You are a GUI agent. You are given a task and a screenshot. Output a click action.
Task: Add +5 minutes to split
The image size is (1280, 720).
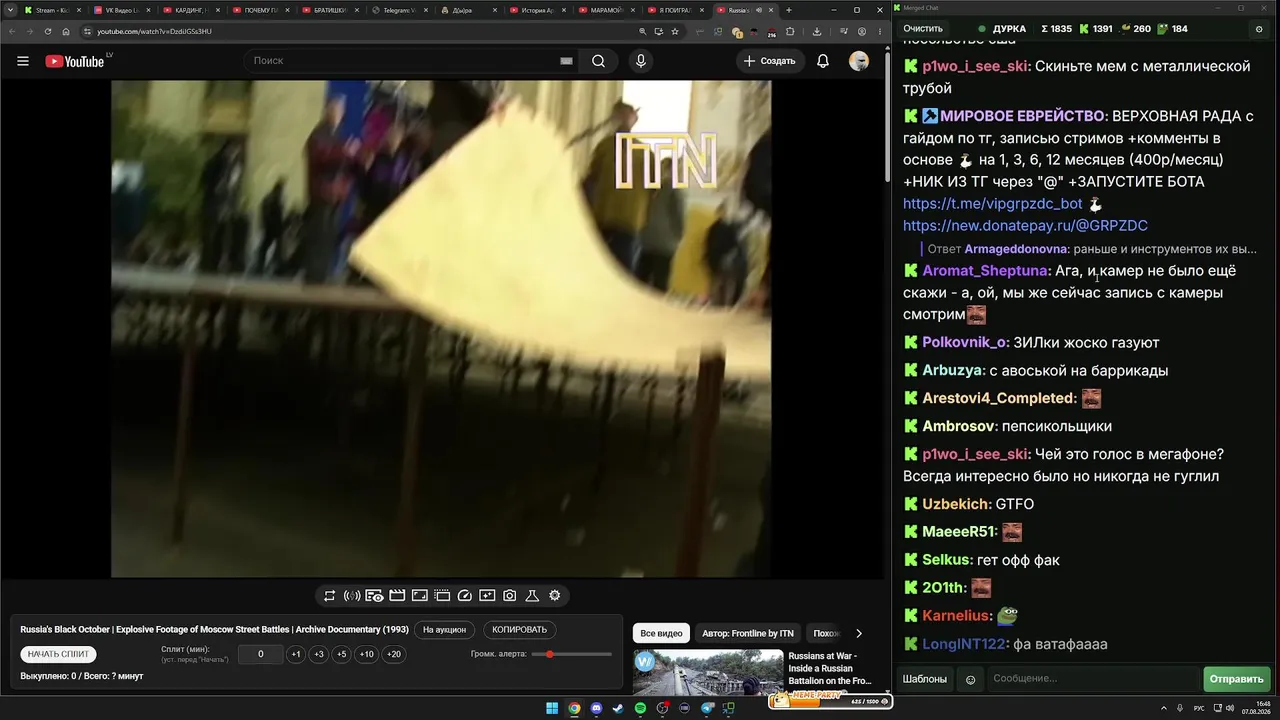[x=342, y=654]
